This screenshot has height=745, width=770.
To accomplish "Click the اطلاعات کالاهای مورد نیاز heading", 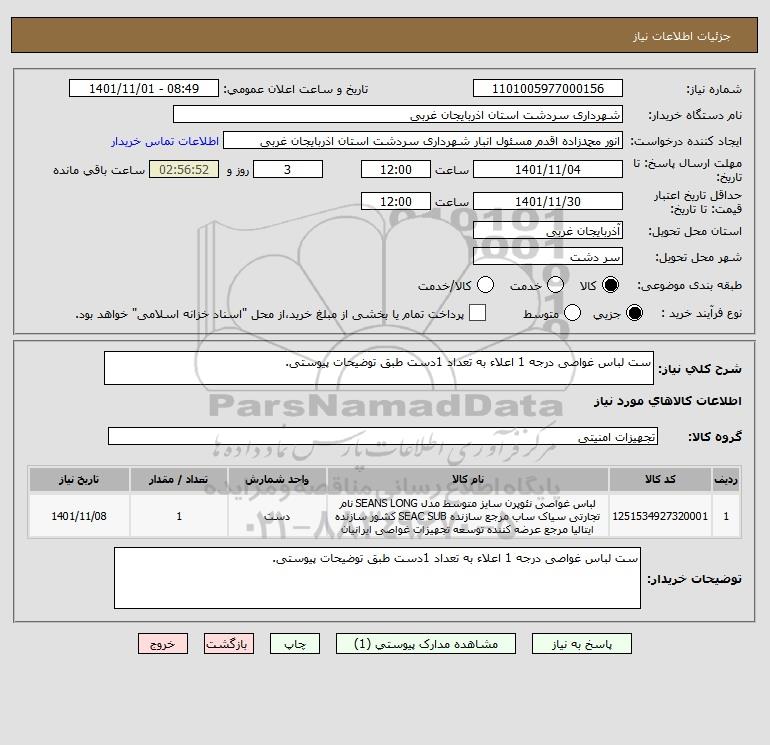I will click(667, 401).
